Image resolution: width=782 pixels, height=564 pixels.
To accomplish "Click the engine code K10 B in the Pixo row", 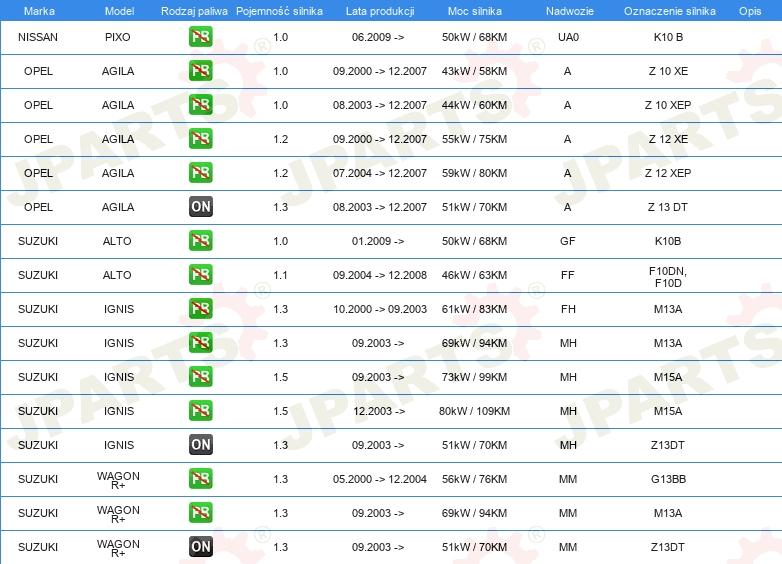I will click(x=668, y=37).
